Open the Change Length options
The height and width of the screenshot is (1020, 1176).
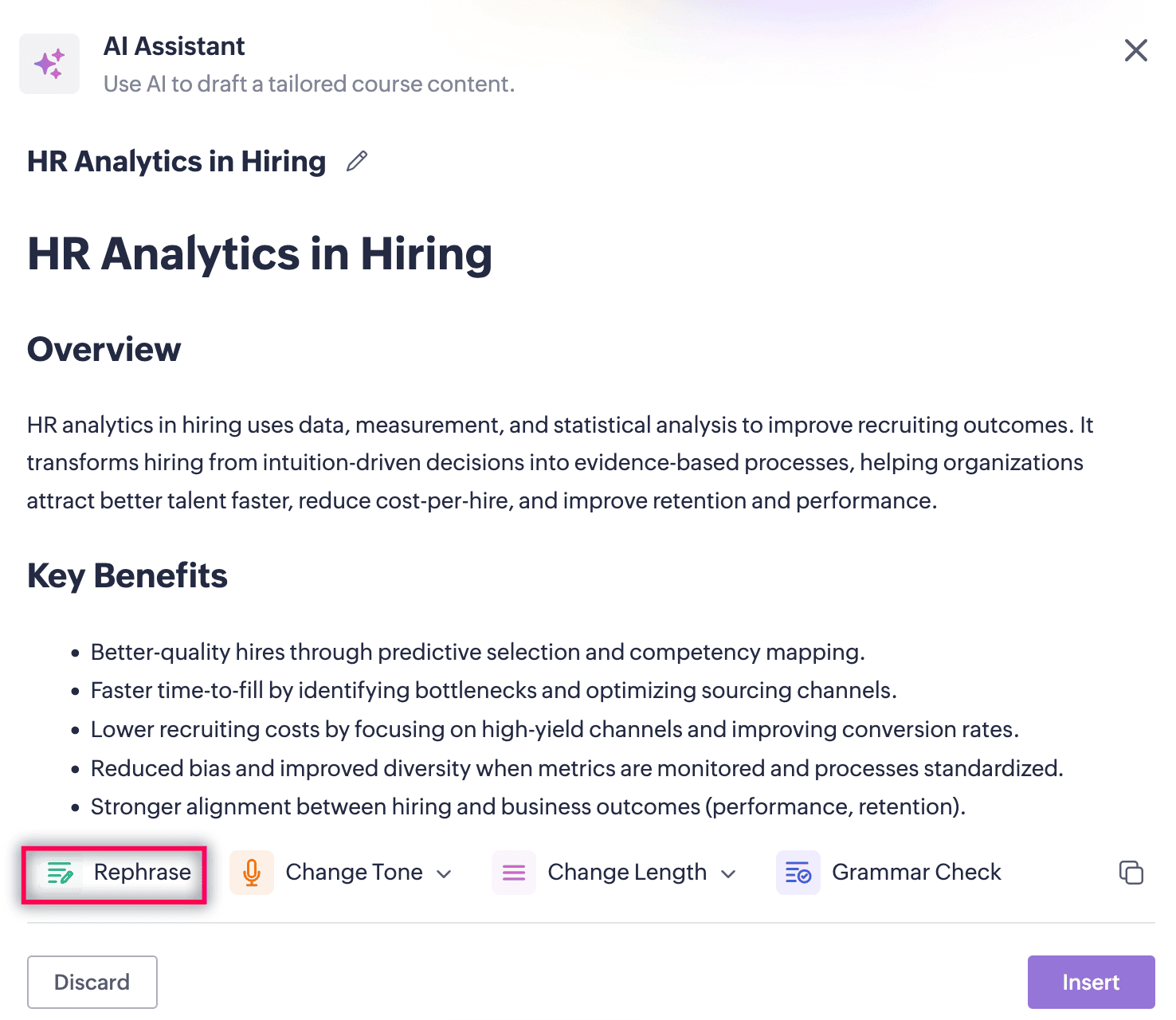627,873
